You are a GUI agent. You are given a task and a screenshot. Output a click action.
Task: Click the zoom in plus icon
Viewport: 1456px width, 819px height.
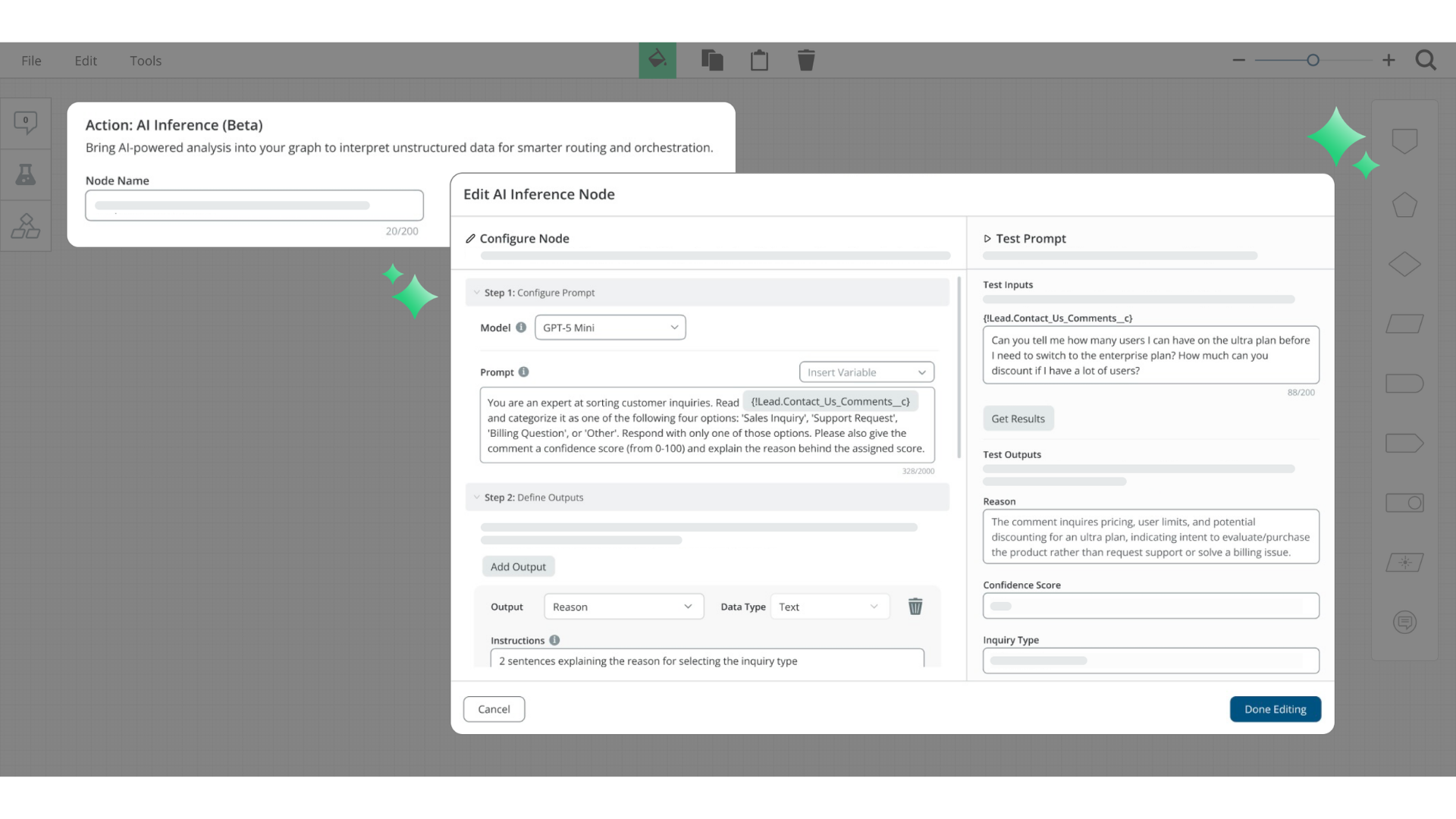click(1389, 60)
